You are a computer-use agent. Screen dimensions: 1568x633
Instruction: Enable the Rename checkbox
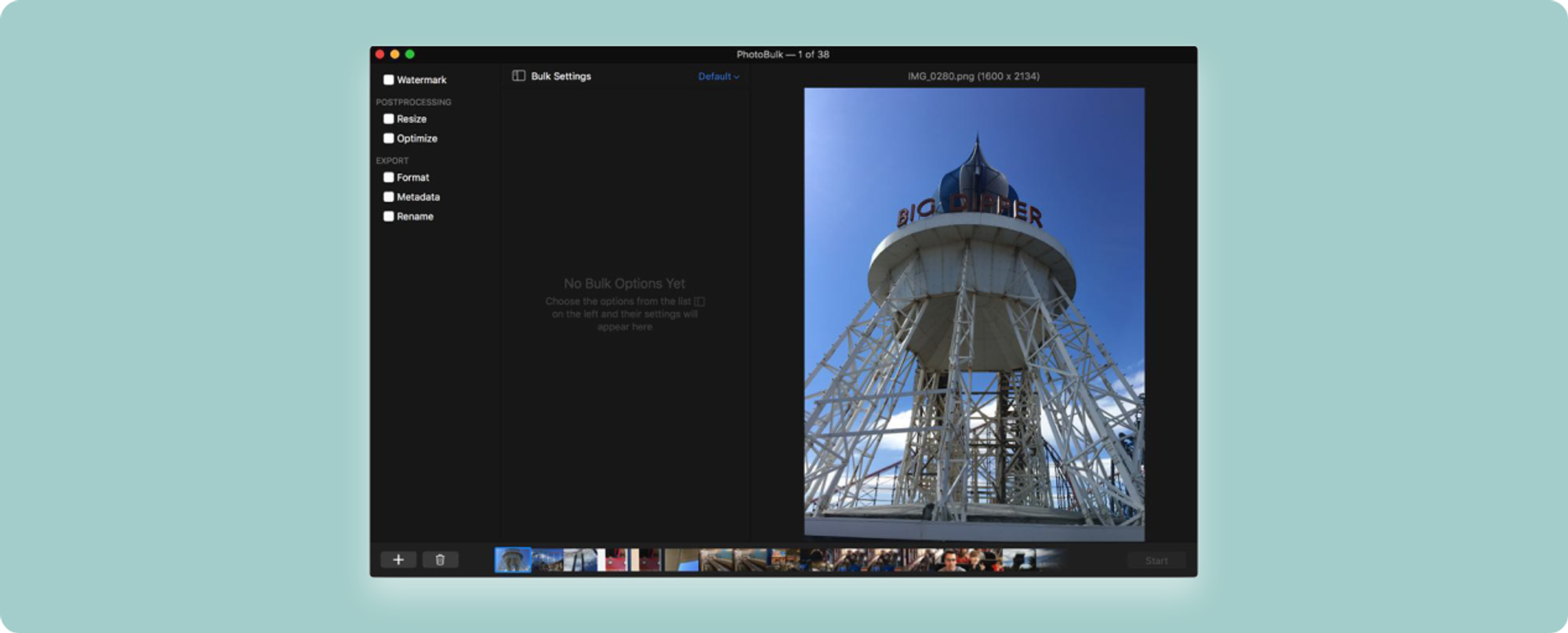388,217
